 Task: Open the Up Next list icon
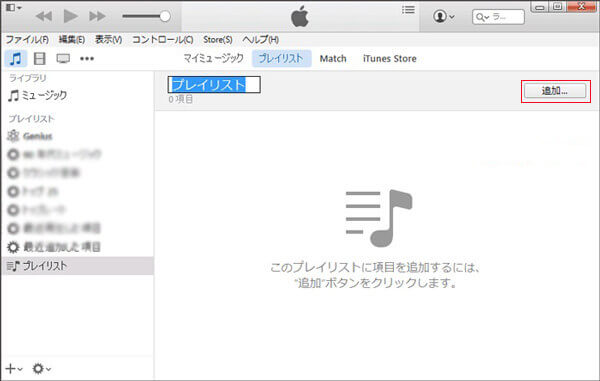408,10
